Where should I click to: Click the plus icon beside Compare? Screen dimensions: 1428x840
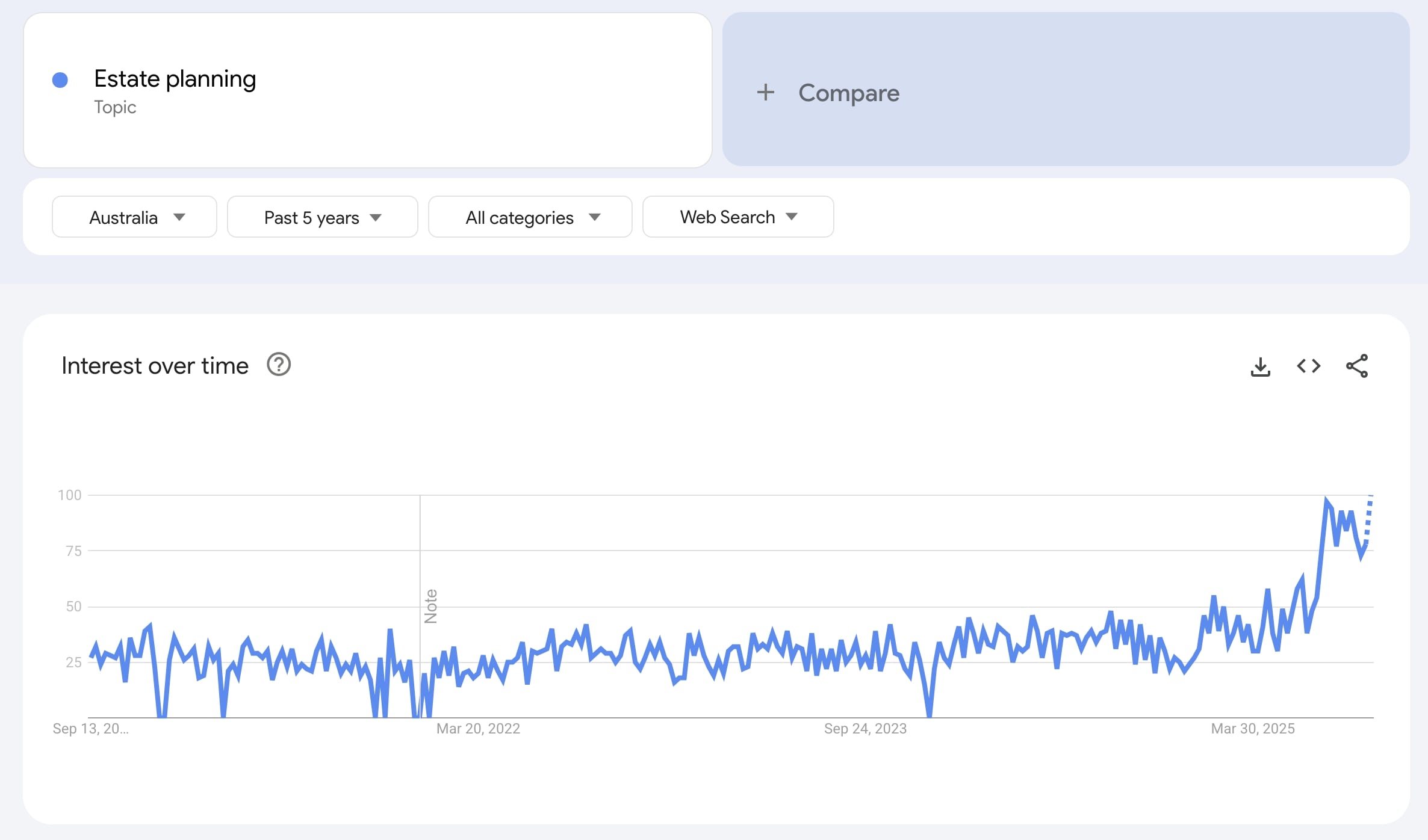pos(765,92)
